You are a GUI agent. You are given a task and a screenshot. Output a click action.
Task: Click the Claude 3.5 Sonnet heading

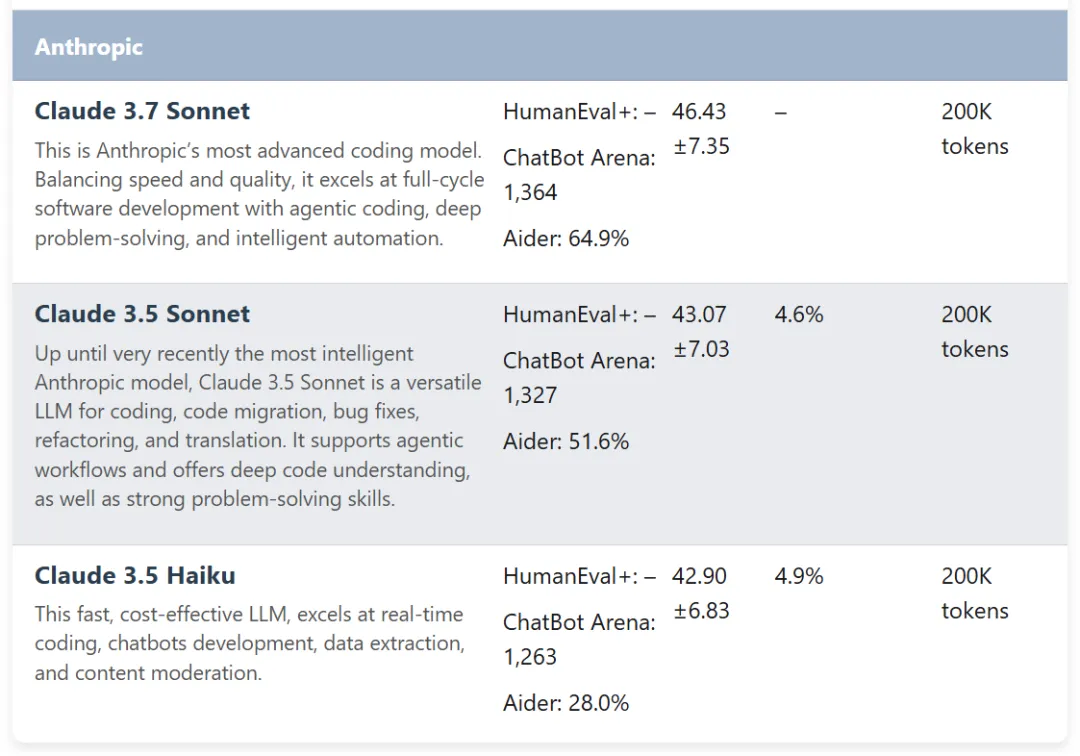click(x=142, y=314)
